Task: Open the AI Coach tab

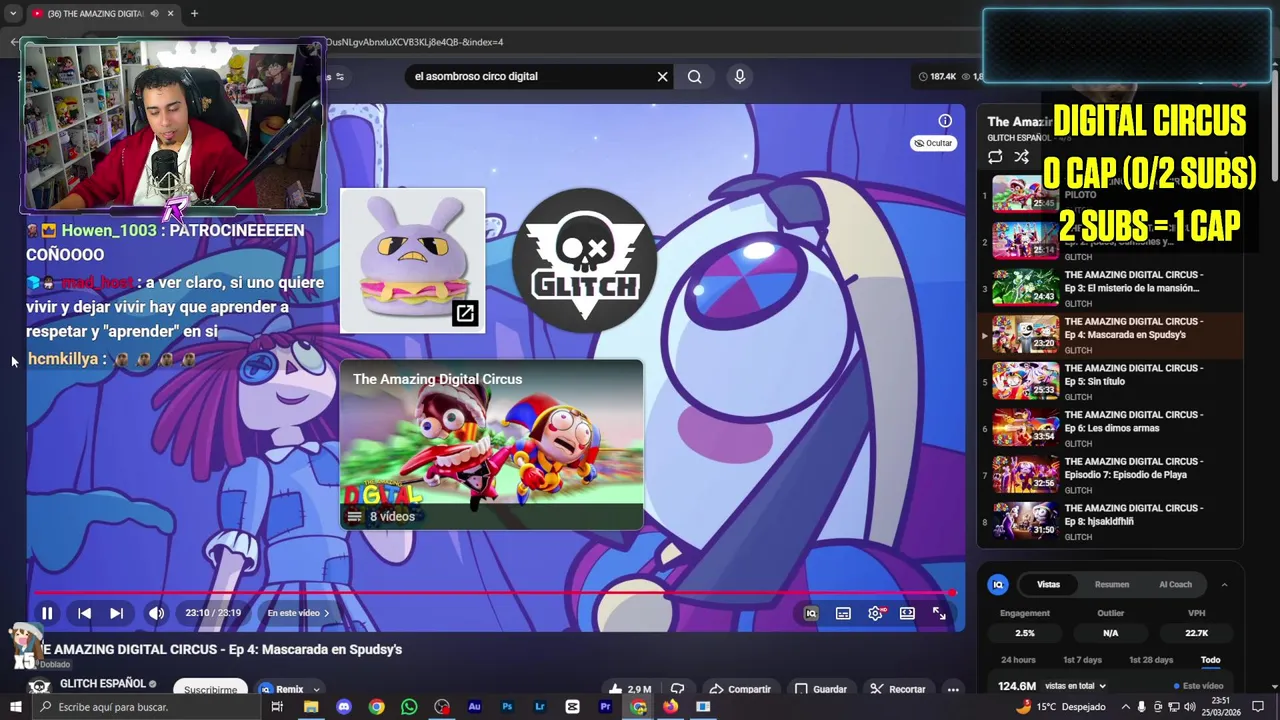Action: tap(1175, 584)
